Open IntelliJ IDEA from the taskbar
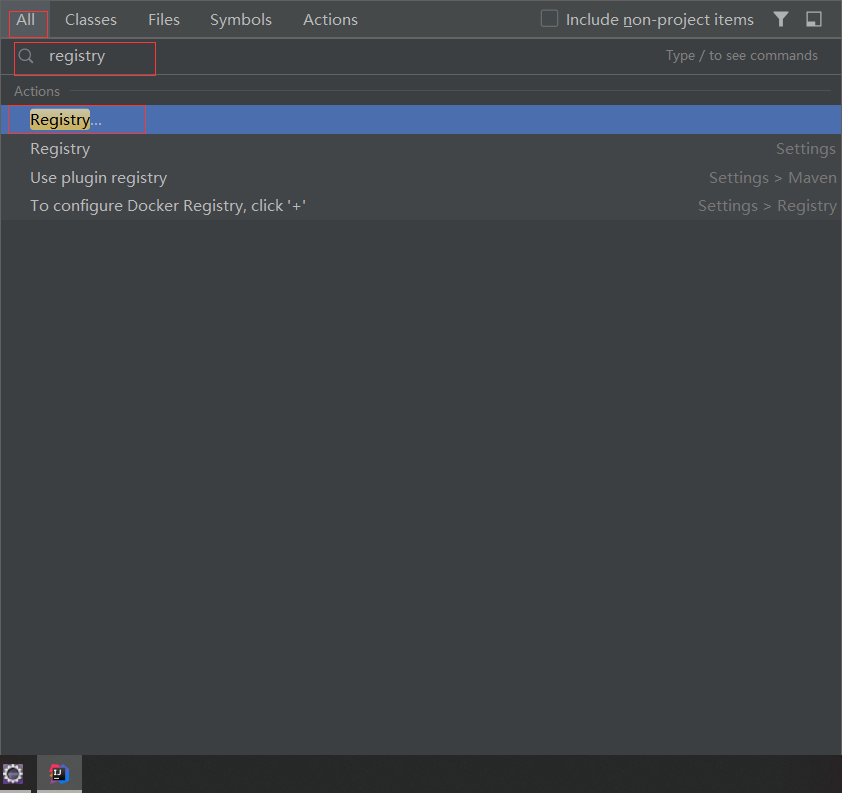 59,774
